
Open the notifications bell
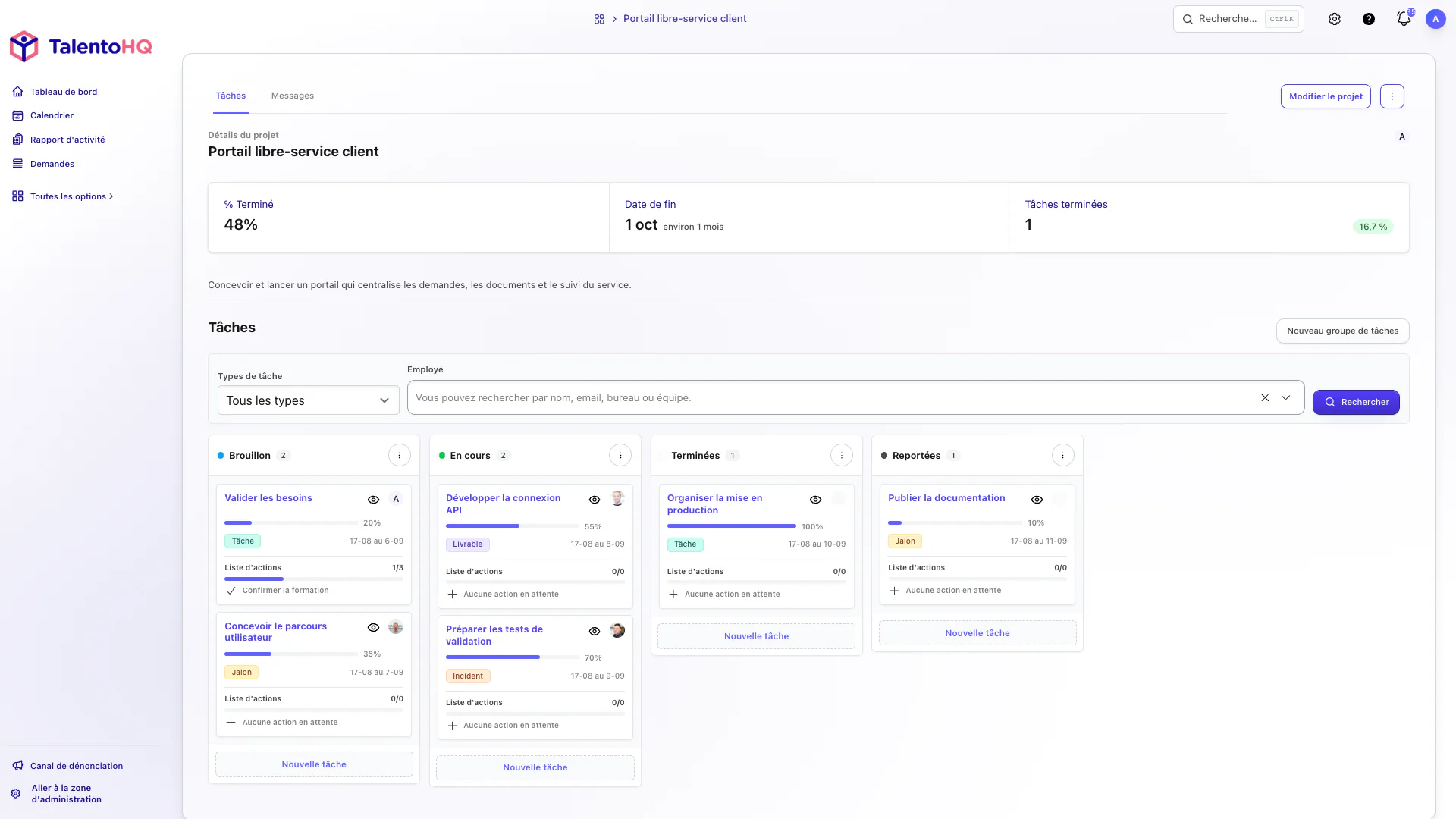[1404, 19]
